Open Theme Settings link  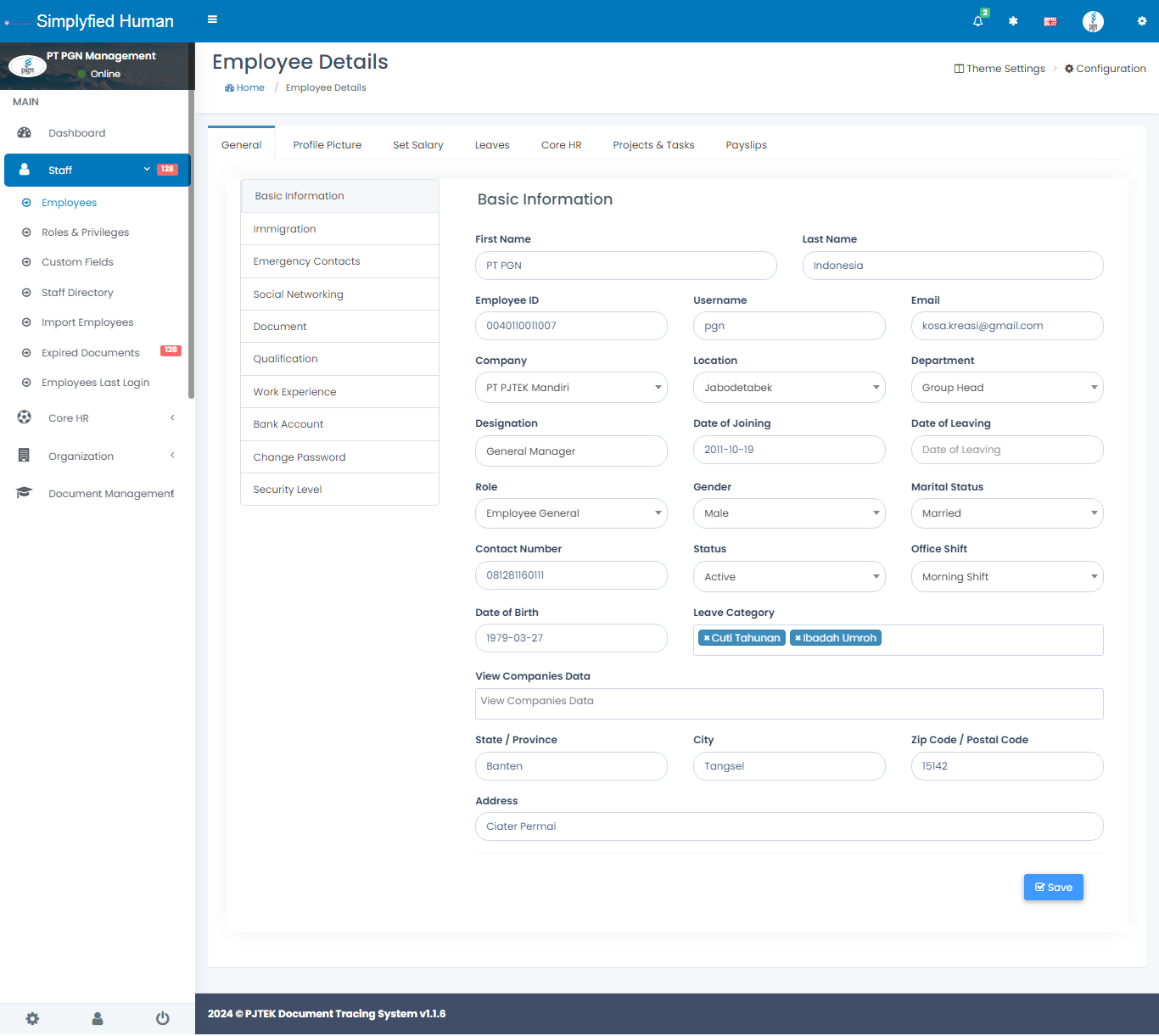tap(999, 69)
